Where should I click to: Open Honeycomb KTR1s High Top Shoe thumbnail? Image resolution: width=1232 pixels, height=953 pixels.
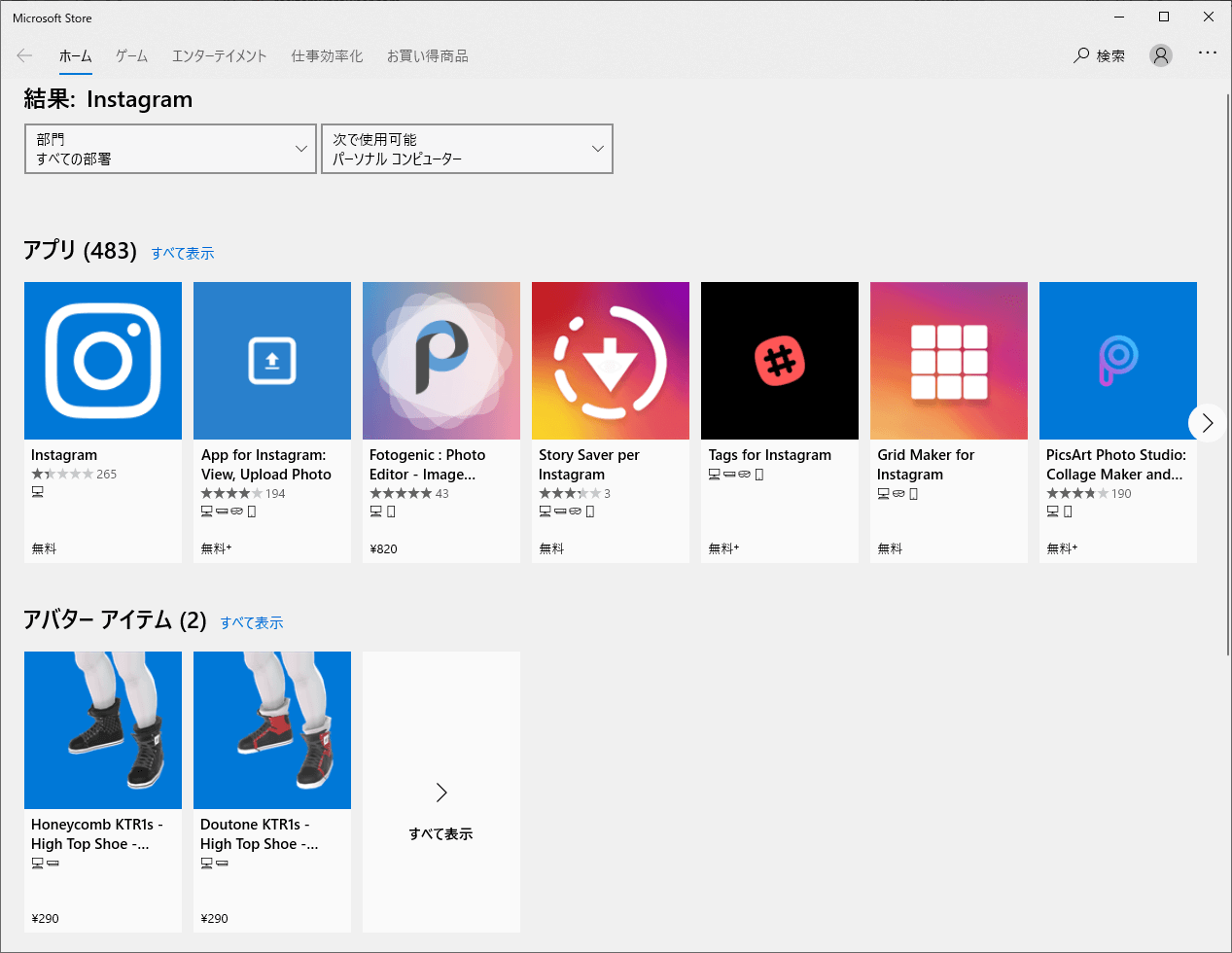[x=102, y=729]
